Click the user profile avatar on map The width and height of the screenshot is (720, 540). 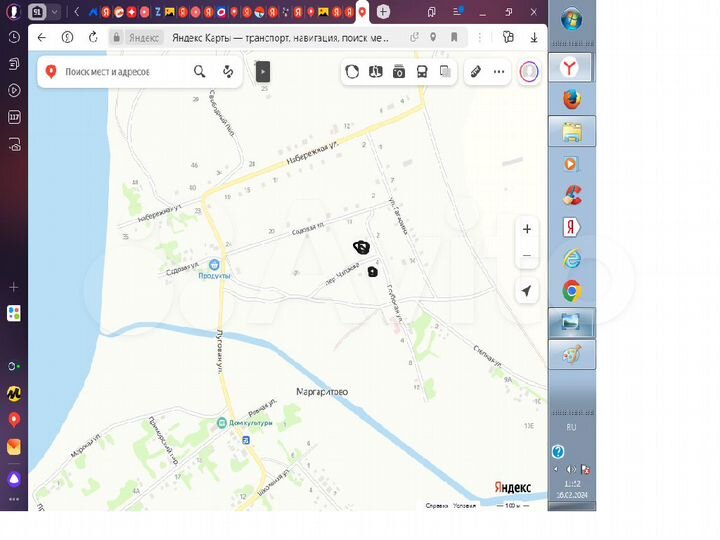pos(529,72)
